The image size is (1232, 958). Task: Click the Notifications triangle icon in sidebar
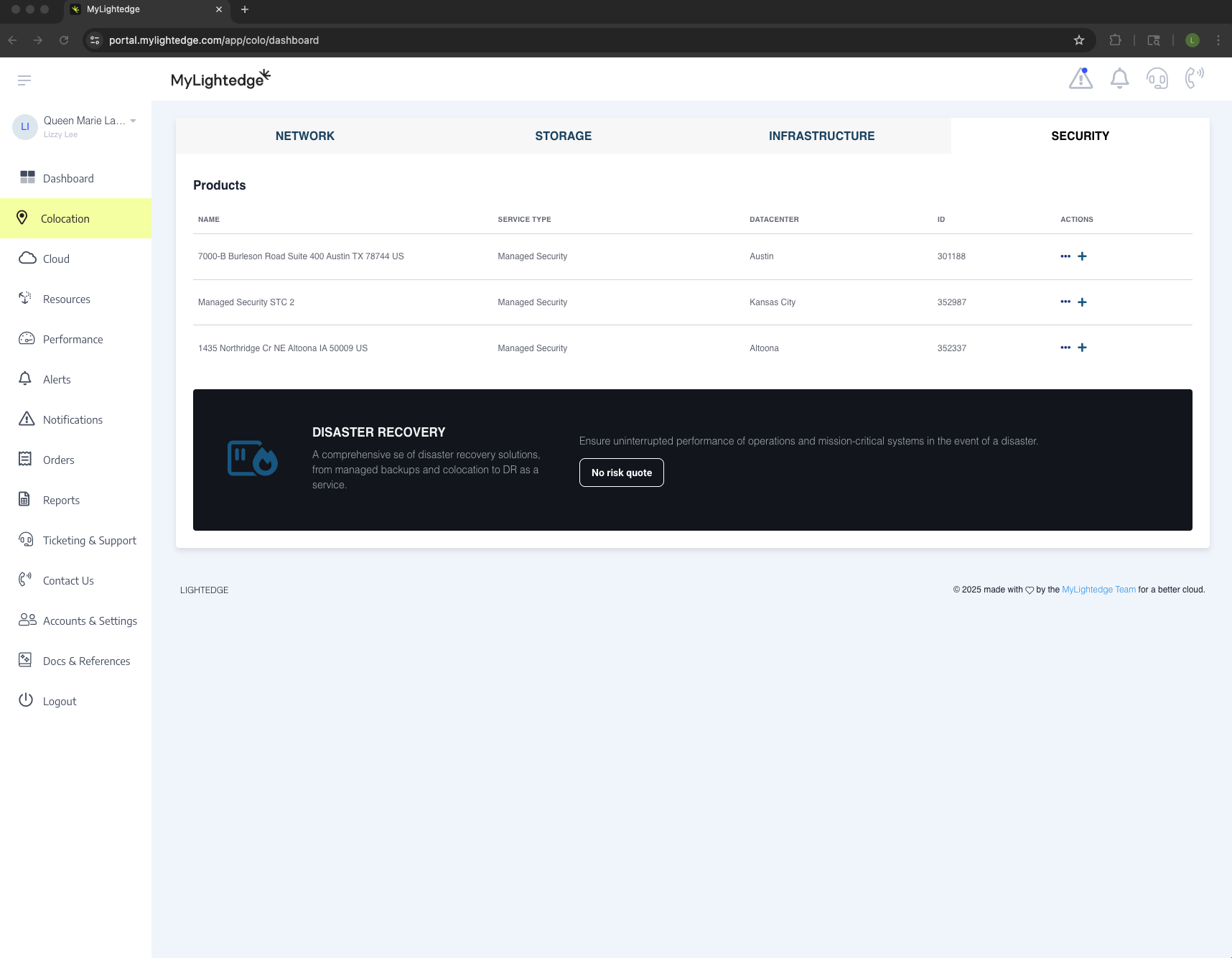tap(27, 419)
